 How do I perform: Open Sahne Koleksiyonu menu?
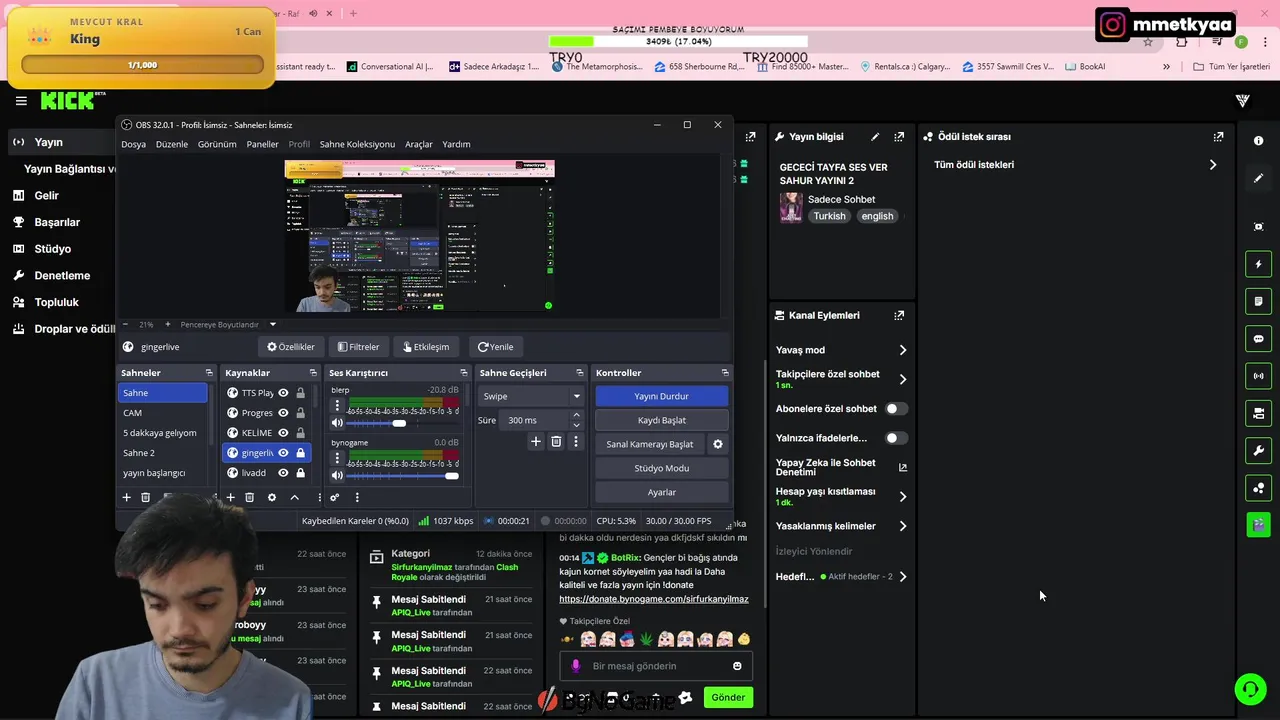[357, 144]
